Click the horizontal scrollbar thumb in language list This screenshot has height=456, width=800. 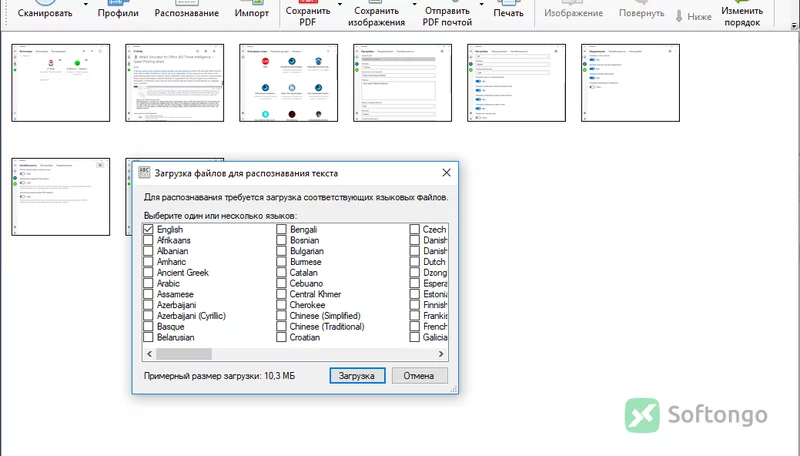[184, 353]
